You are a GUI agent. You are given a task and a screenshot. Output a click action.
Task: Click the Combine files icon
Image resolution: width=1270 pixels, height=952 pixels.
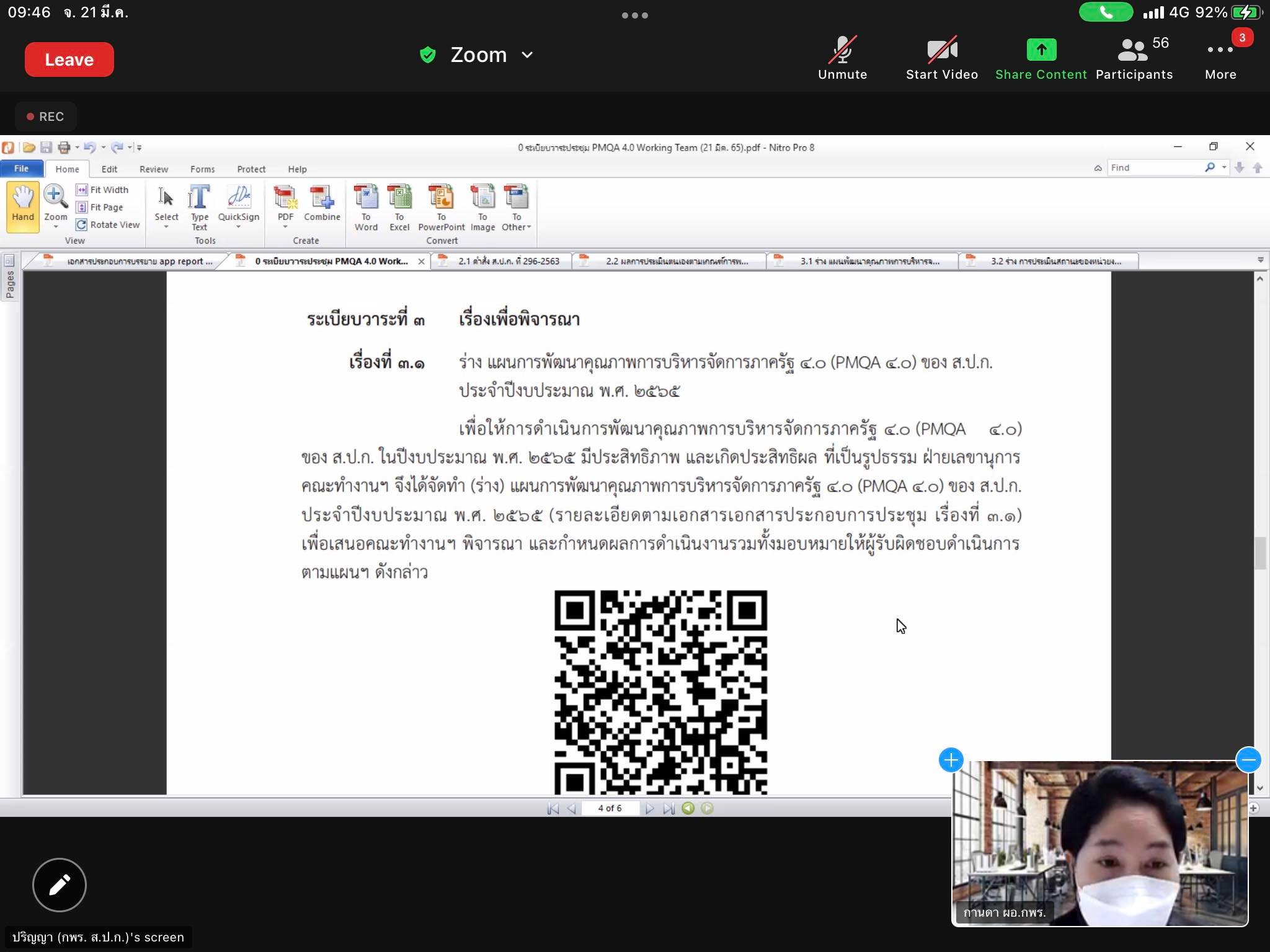point(322,203)
